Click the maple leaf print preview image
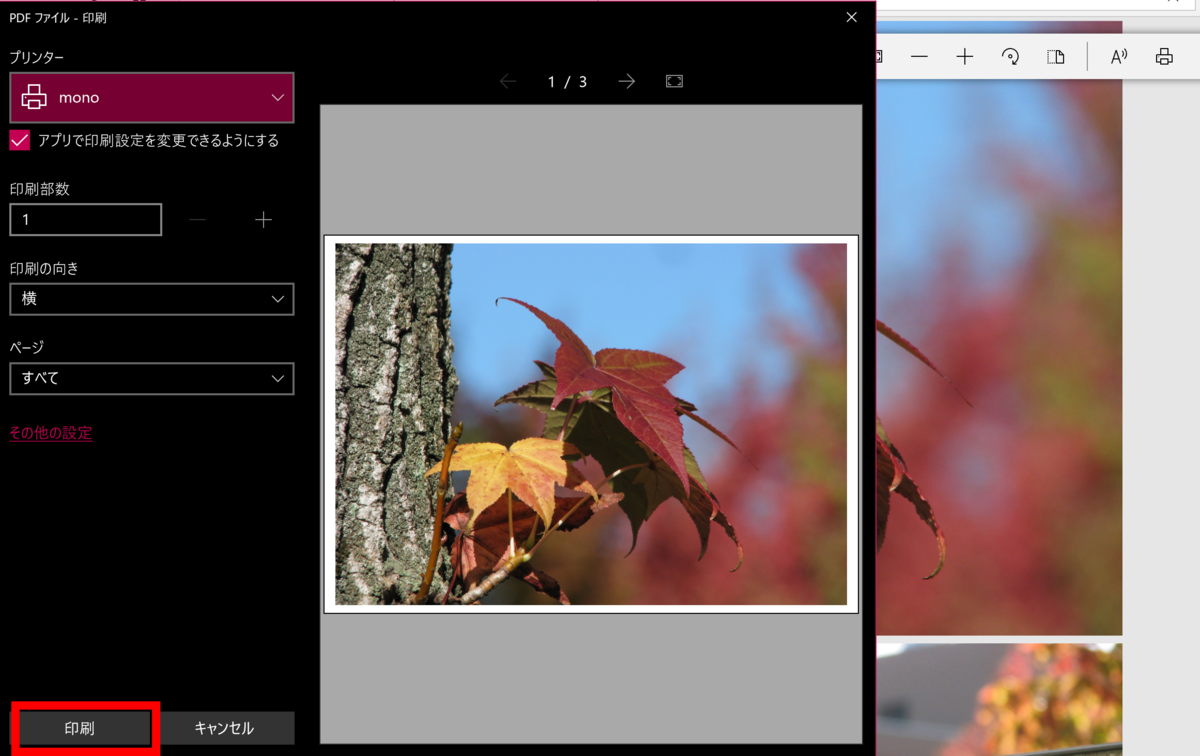 591,424
